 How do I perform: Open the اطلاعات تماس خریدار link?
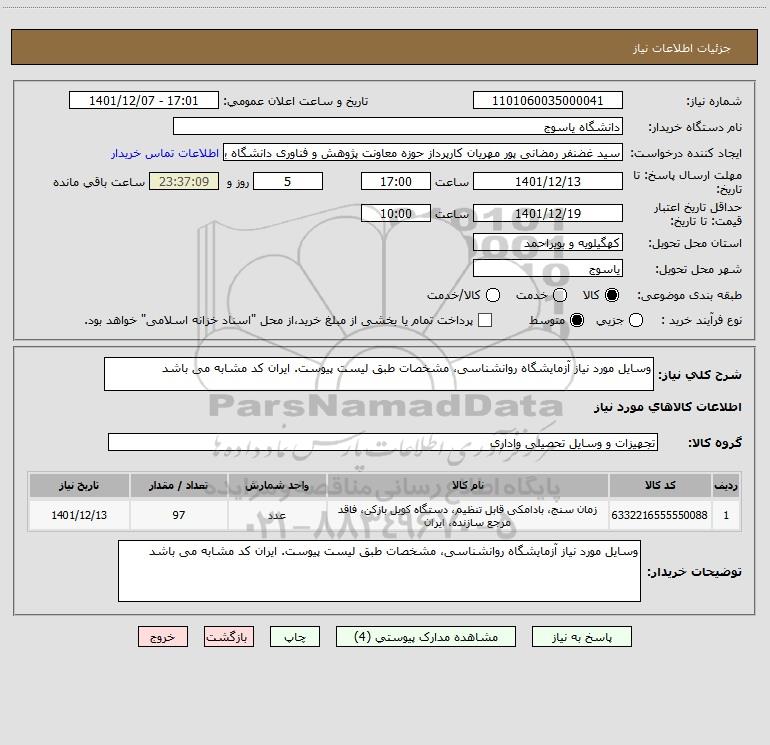click(165, 153)
